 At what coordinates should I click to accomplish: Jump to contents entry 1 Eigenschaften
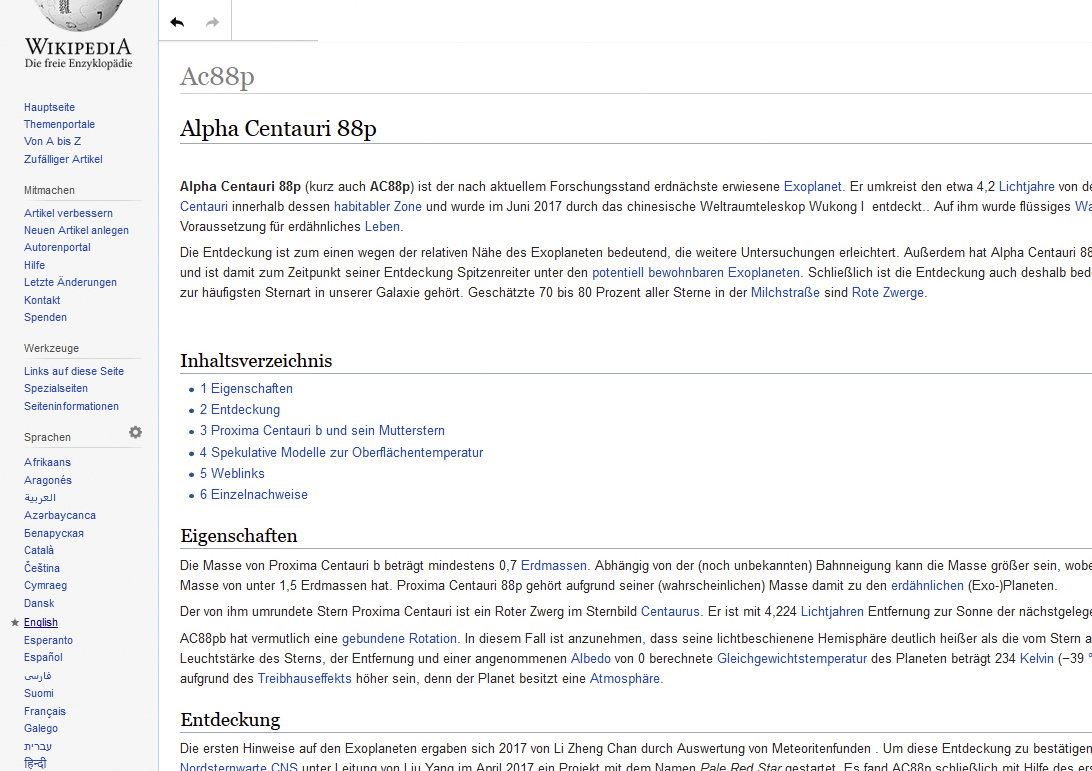coord(247,389)
